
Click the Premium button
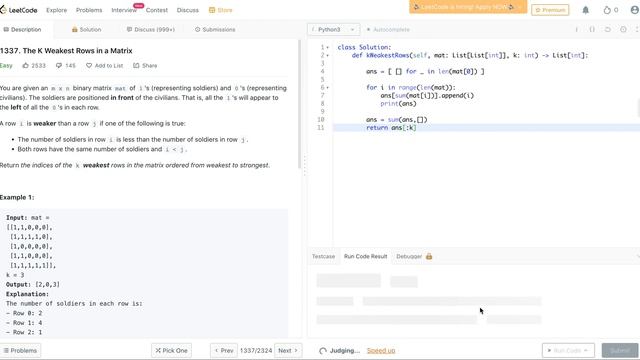click(x=550, y=10)
